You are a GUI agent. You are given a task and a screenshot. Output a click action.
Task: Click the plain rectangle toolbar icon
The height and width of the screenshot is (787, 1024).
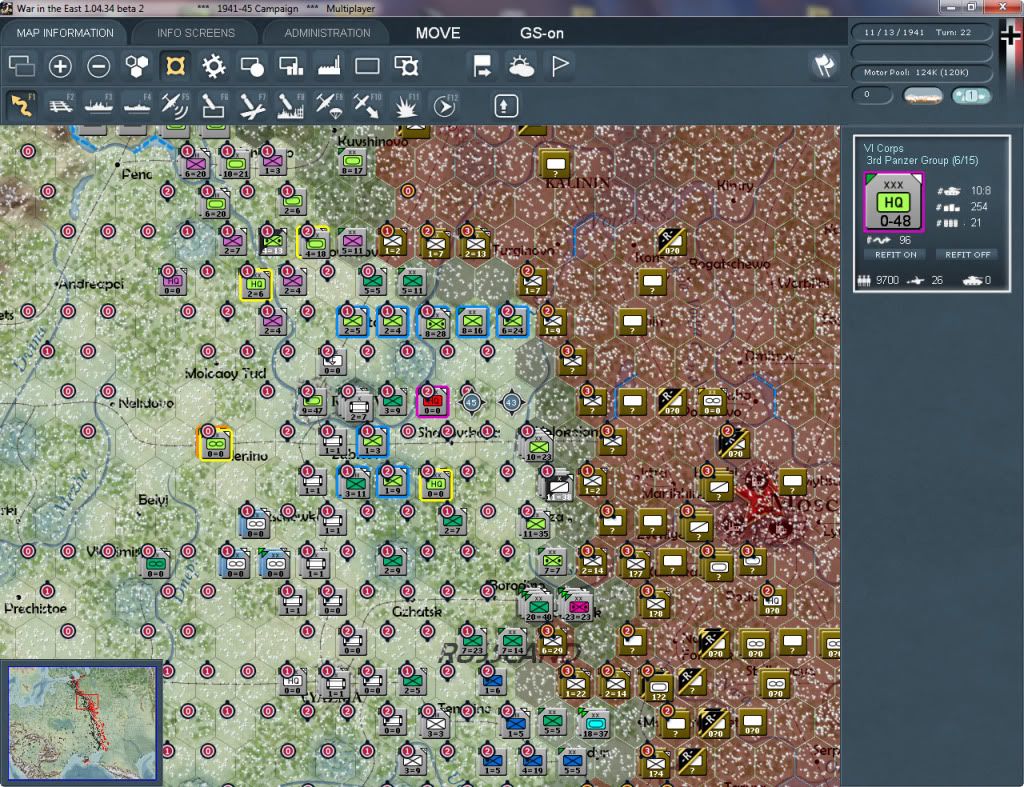[367, 66]
